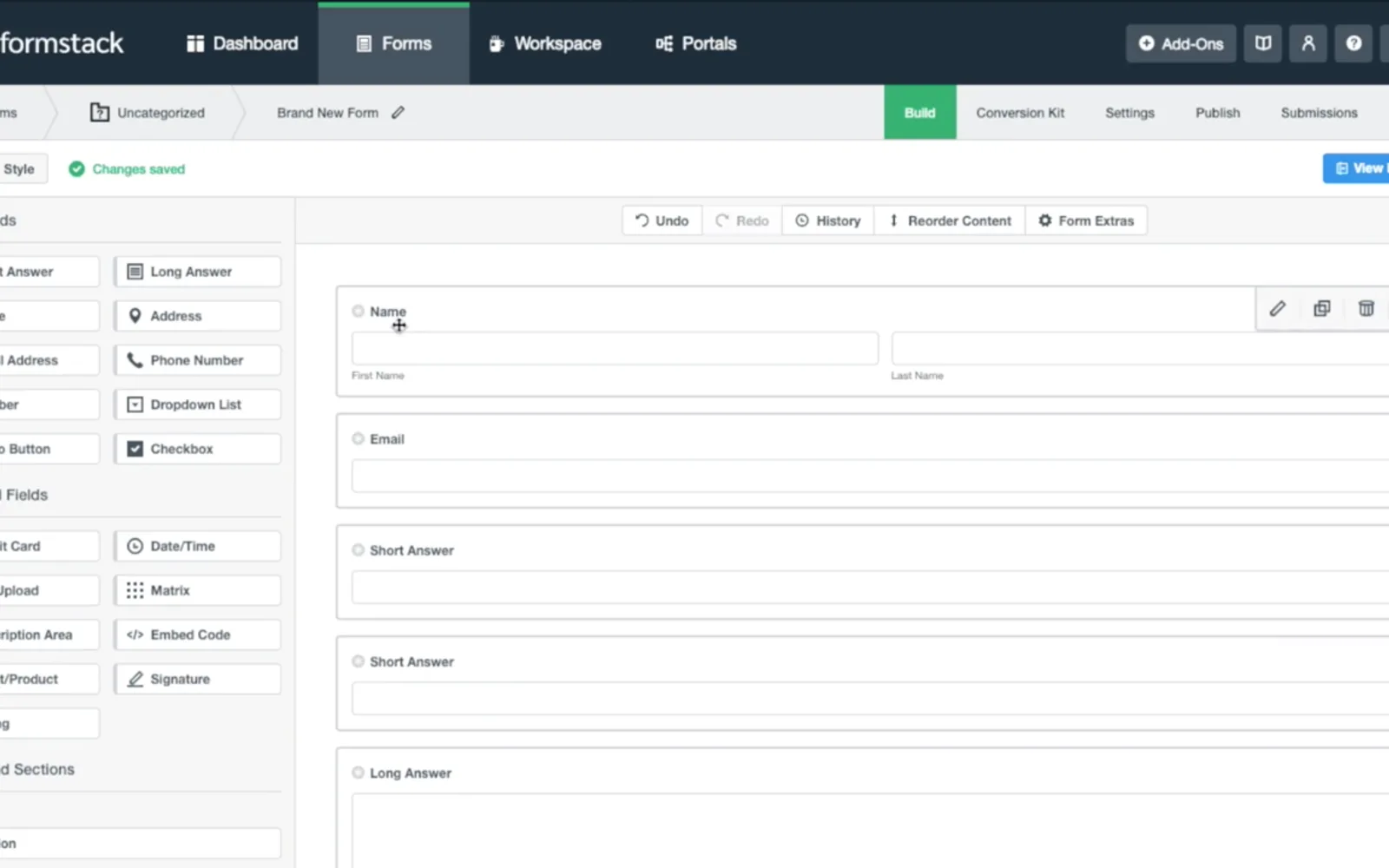Open the book resources icon

click(x=1263, y=43)
